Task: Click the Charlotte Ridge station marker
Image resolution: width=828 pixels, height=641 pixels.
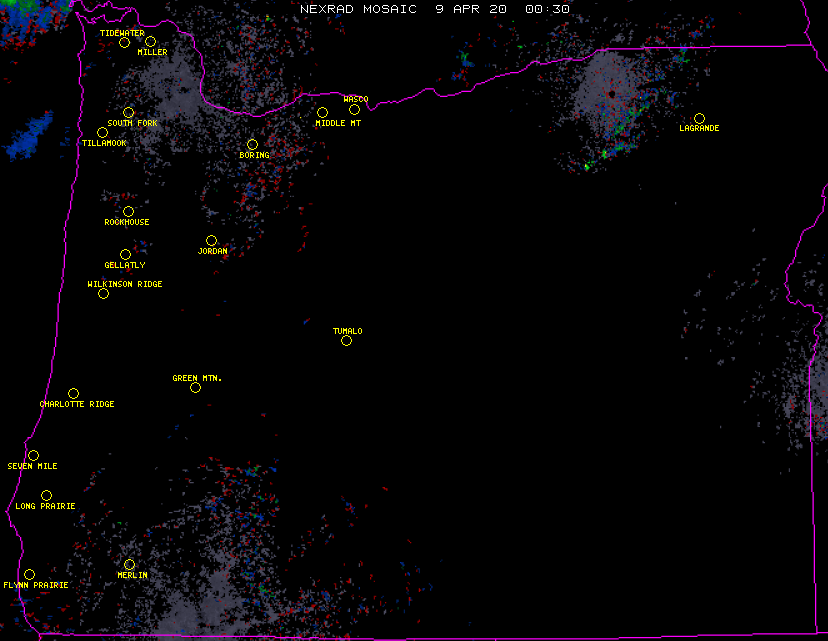Action: (73, 393)
